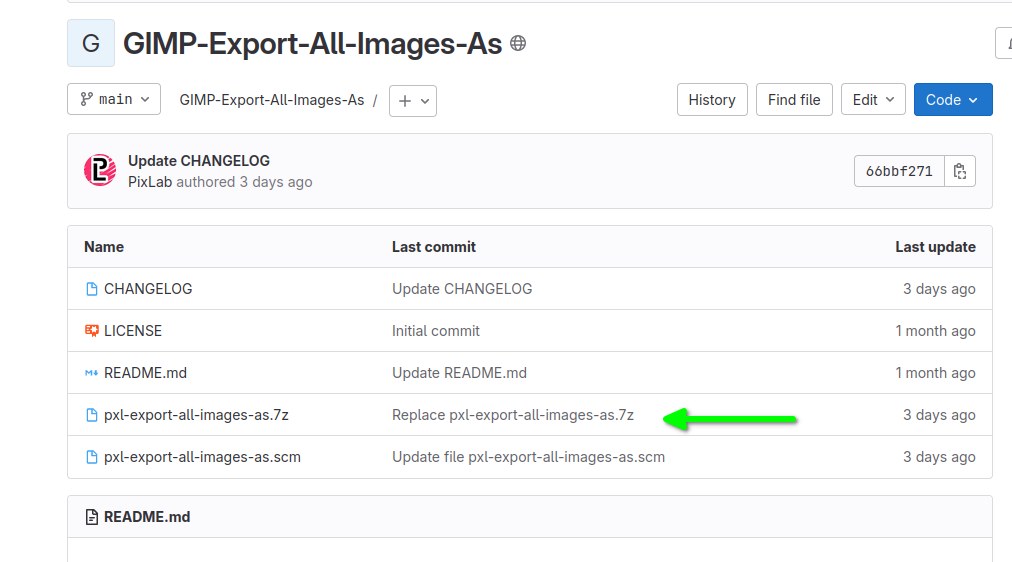Open the main branch selector dropdown
This screenshot has height=562, width=1012.
[114, 99]
